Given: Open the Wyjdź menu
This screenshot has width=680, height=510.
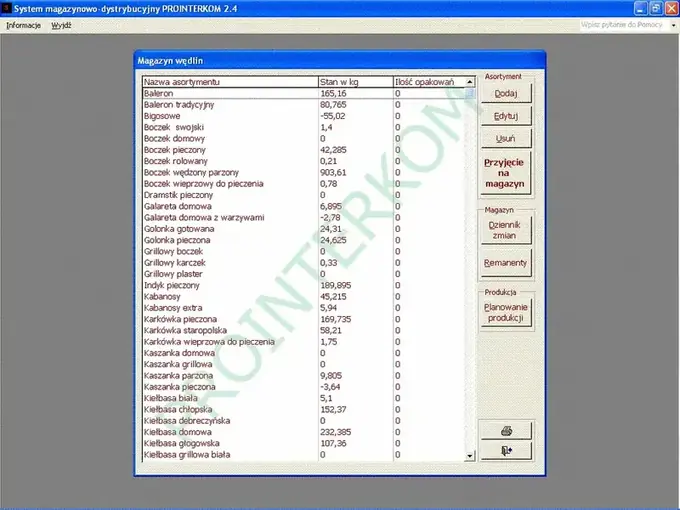Looking at the screenshot, I should click(61, 25).
